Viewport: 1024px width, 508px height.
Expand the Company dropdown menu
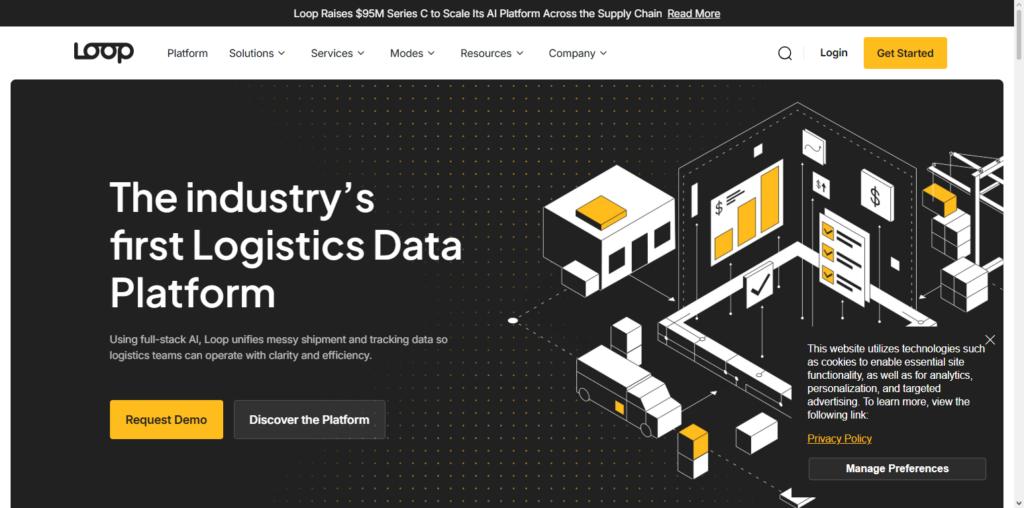577,54
